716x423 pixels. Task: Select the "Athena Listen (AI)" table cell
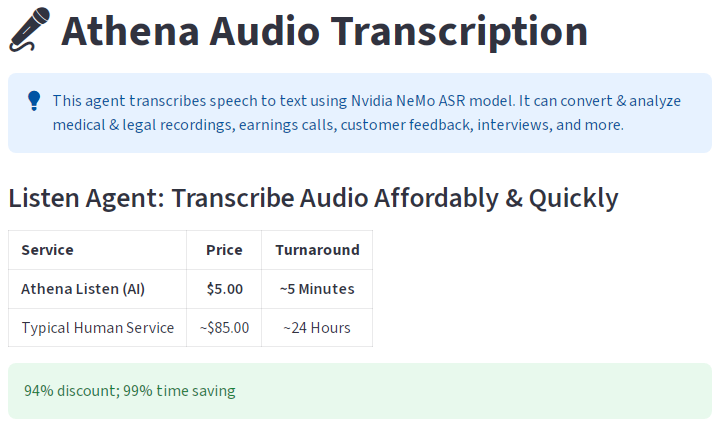pos(83,289)
